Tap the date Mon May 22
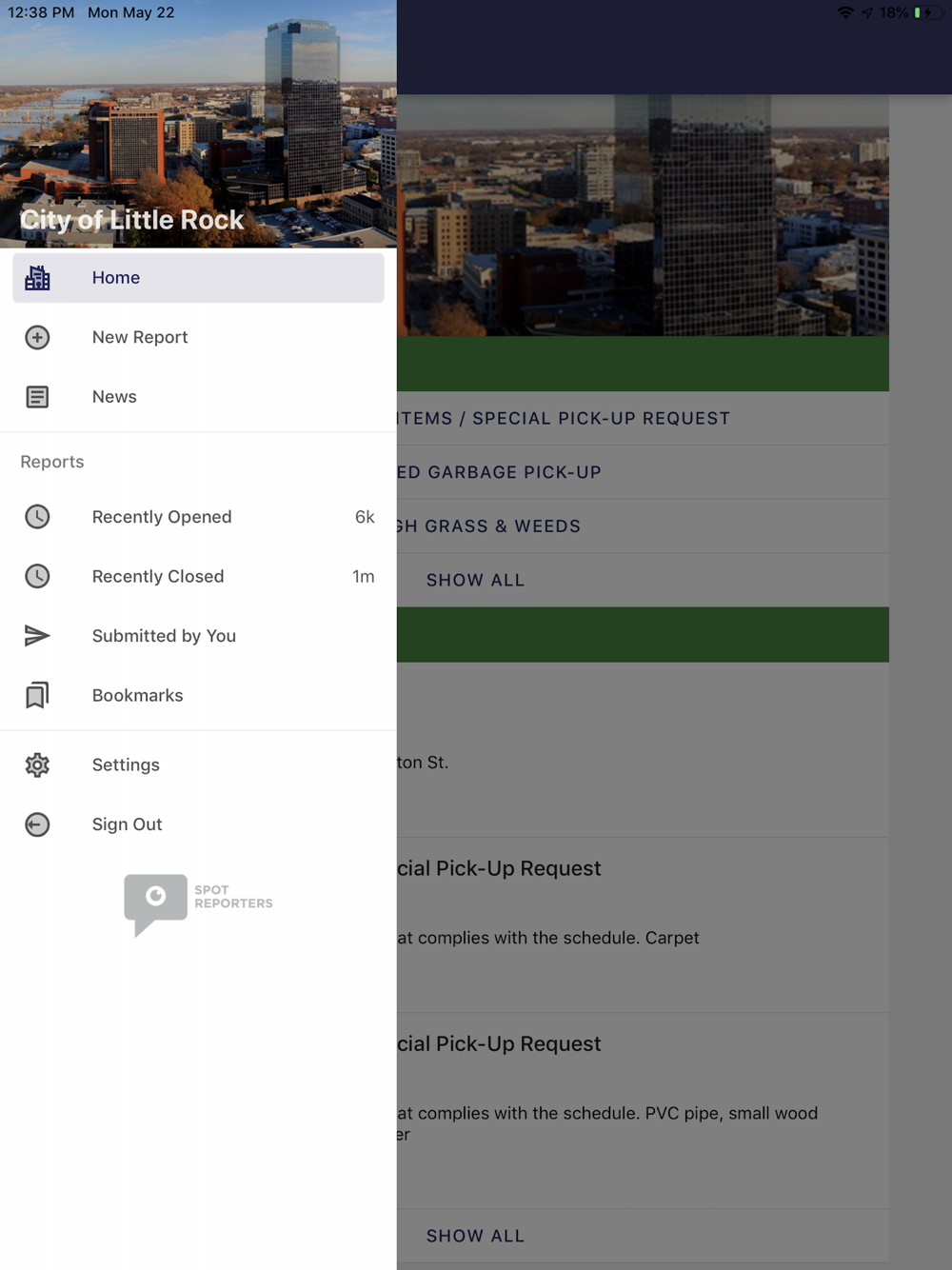Viewport: 952px width, 1270px height. pos(131,12)
